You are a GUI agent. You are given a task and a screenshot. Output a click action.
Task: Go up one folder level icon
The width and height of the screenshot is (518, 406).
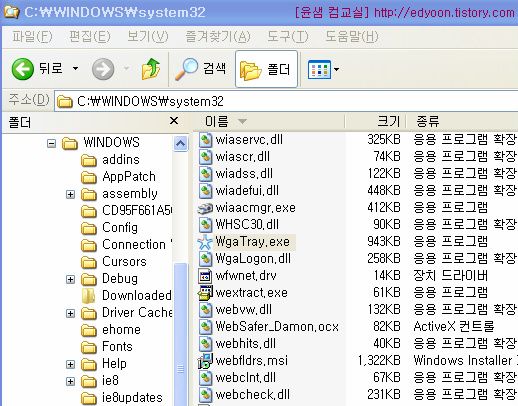click(151, 69)
